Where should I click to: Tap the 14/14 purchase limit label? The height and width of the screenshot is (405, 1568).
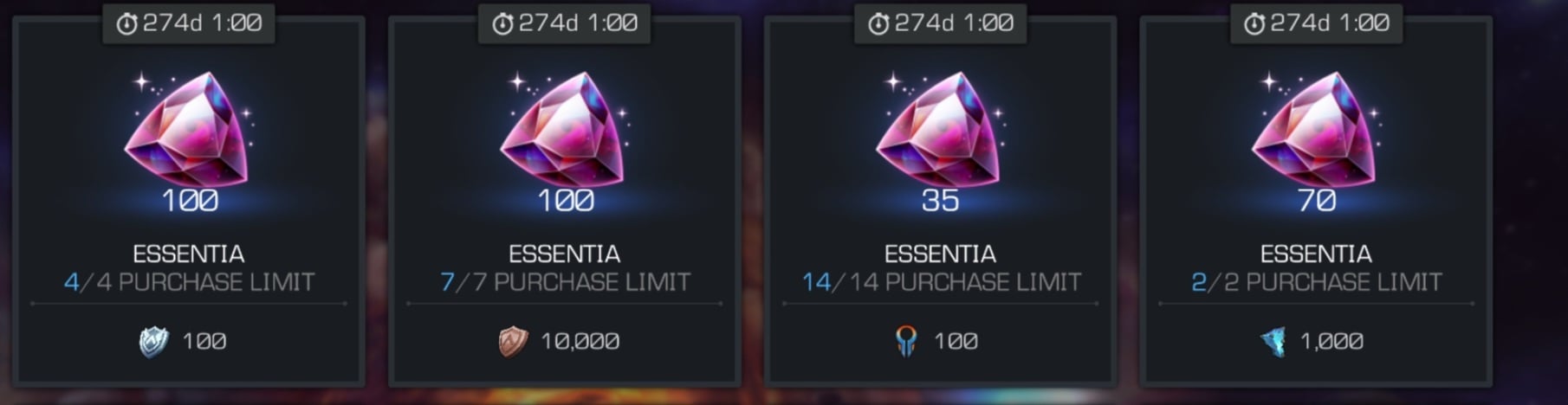pyautogui.click(x=941, y=282)
